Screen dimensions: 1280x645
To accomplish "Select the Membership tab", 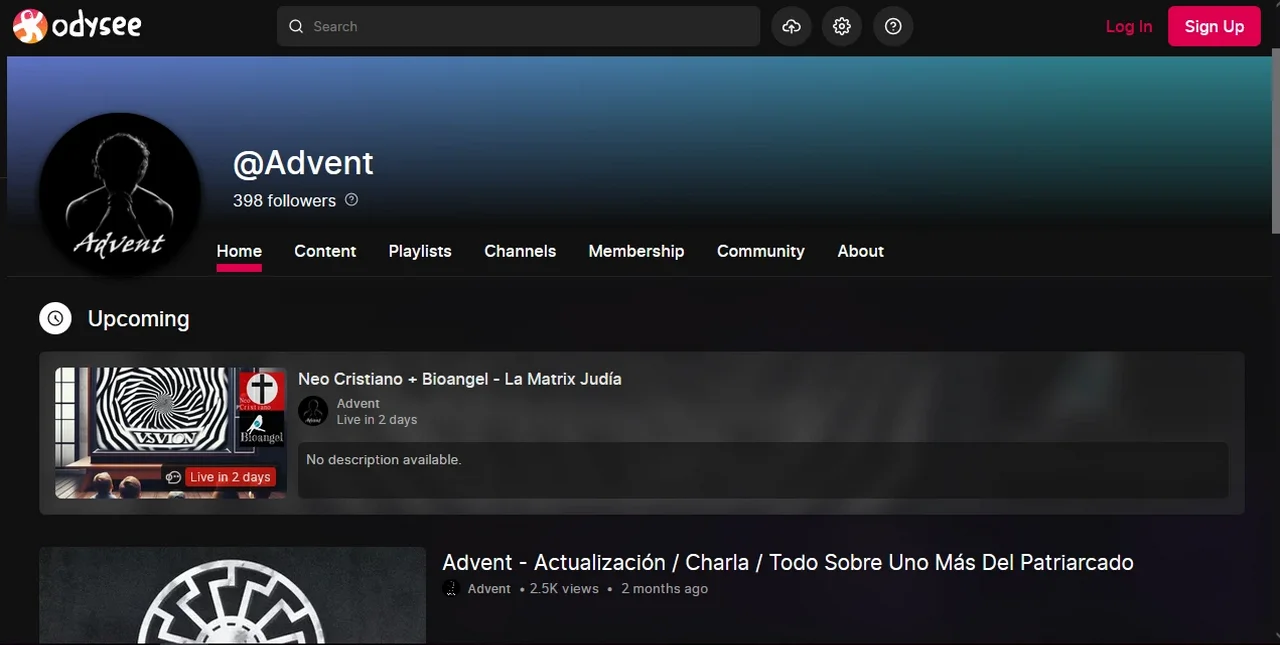I will (x=636, y=251).
